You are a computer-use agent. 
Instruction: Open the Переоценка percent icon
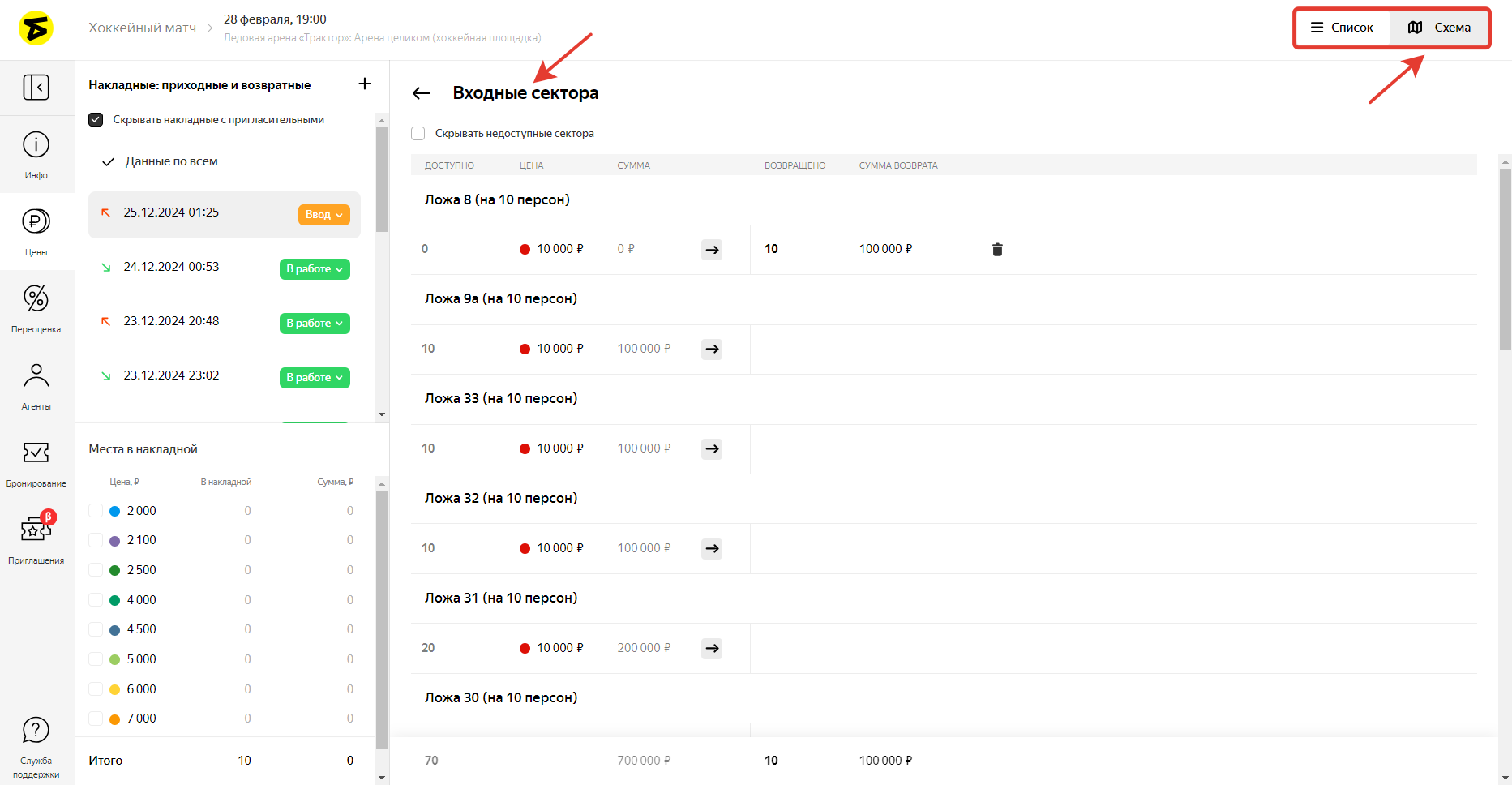36,307
